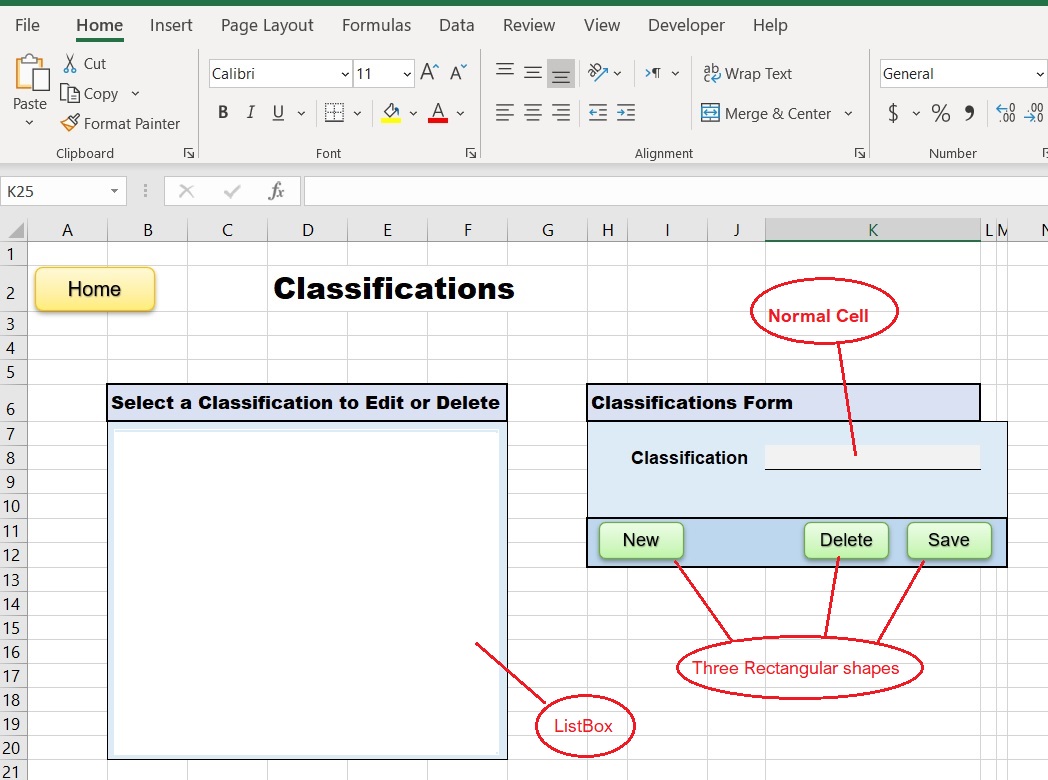This screenshot has height=780, width=1048.
Task: Expand the Paste options arrow
Action: pyautogui.click(x=29, y=123)
